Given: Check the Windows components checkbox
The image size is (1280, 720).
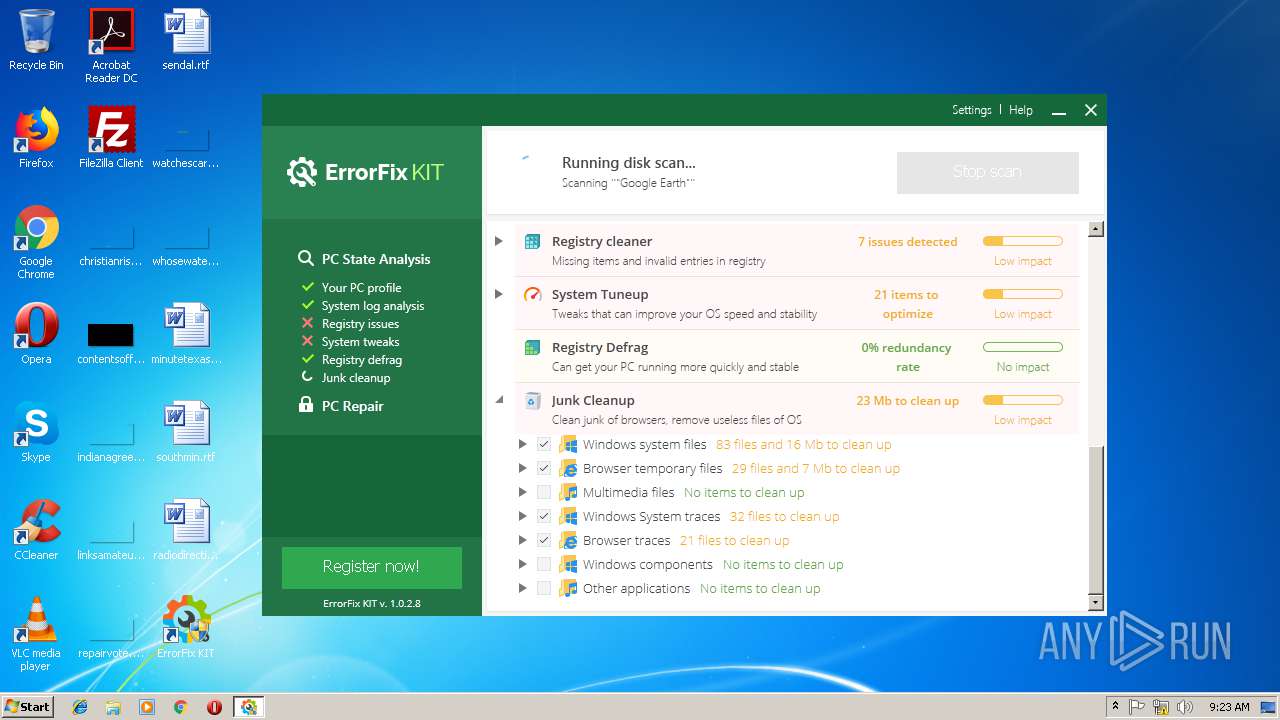Looking at the screenshot, I should click(x=544, y=564).
